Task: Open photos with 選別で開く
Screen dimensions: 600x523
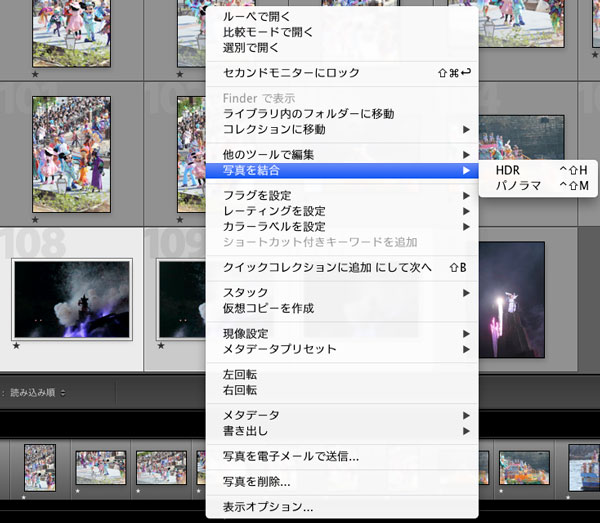Action: (x=342, y=48)
